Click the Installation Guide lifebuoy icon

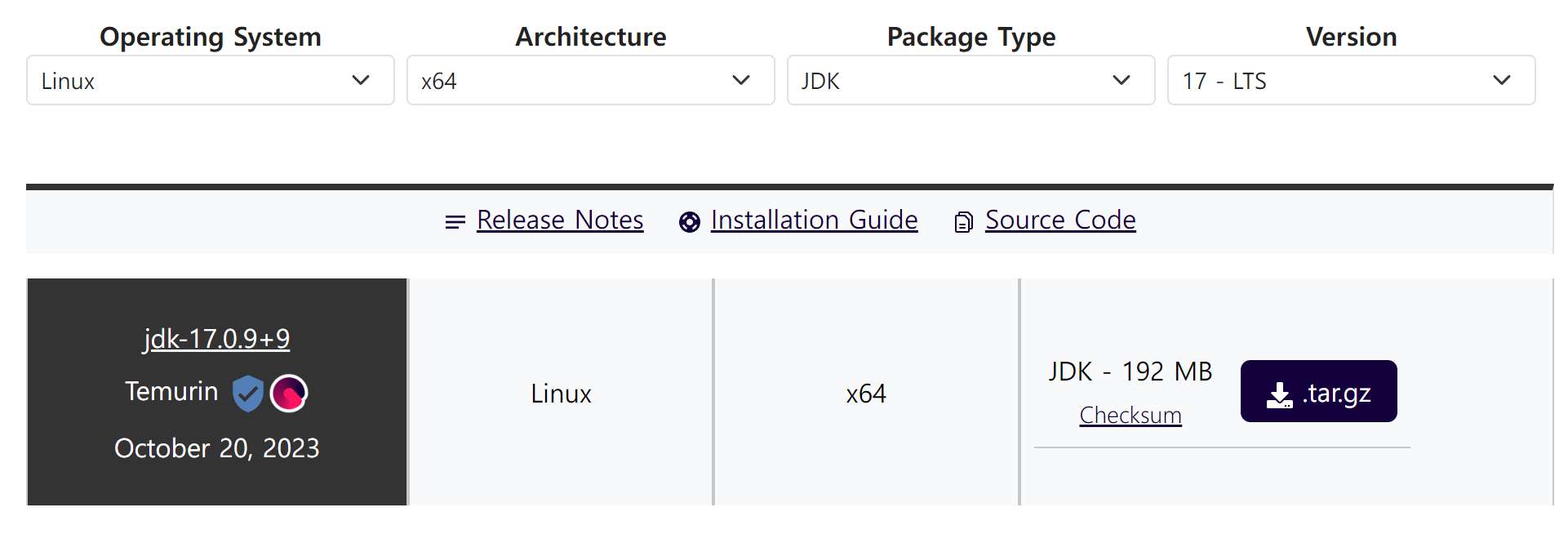(690, 222)
